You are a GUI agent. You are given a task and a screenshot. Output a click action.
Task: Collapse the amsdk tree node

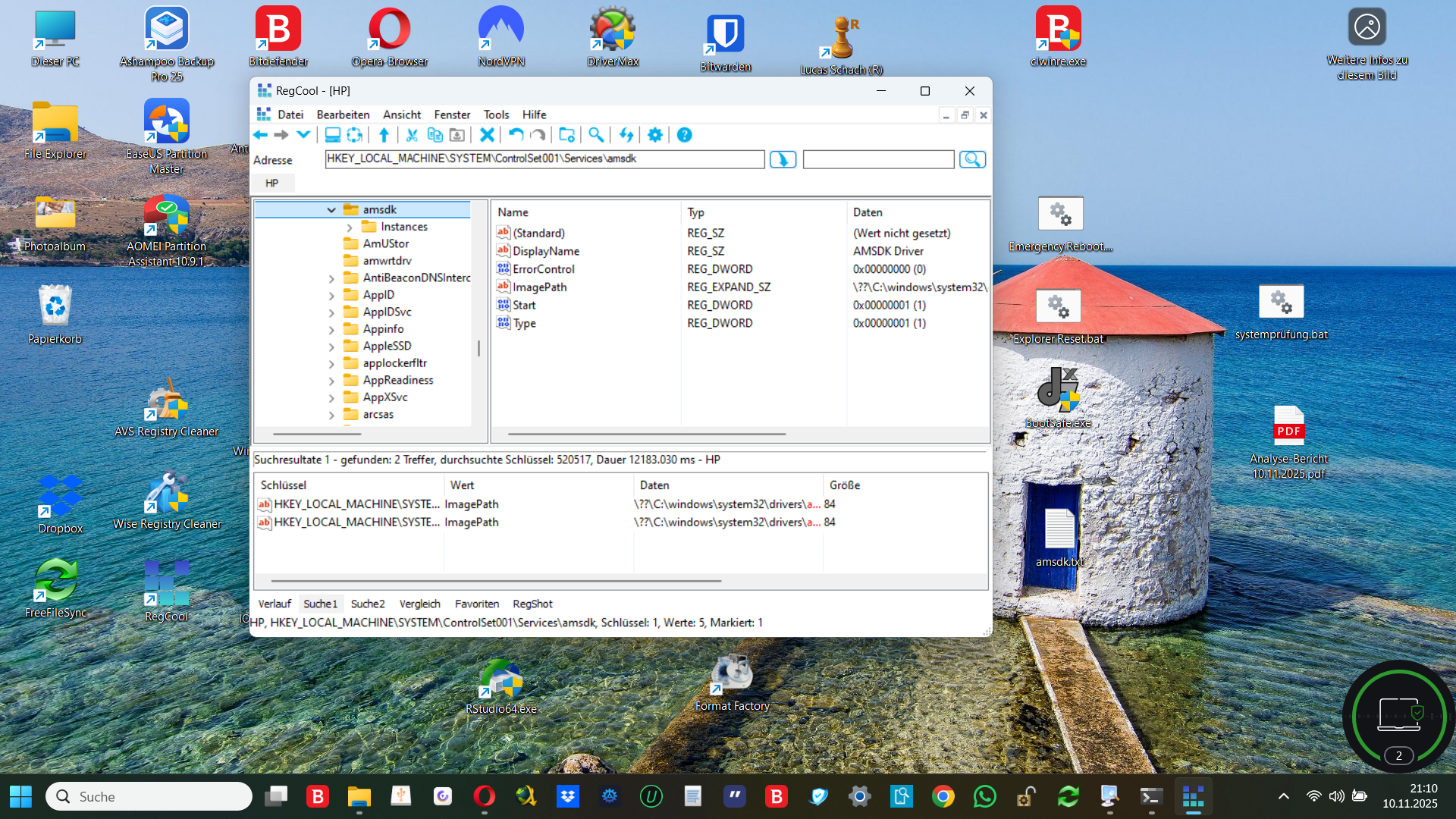331,210
